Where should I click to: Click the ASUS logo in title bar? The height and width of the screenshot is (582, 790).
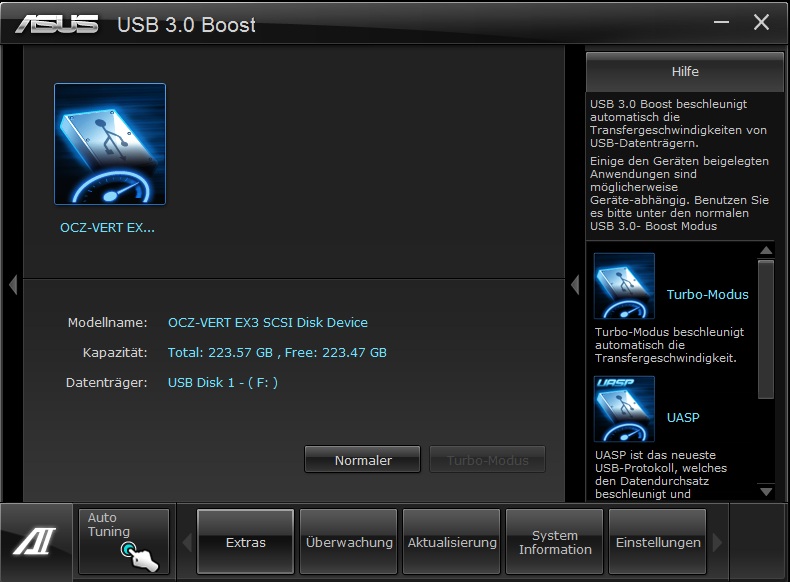point(57,24)
